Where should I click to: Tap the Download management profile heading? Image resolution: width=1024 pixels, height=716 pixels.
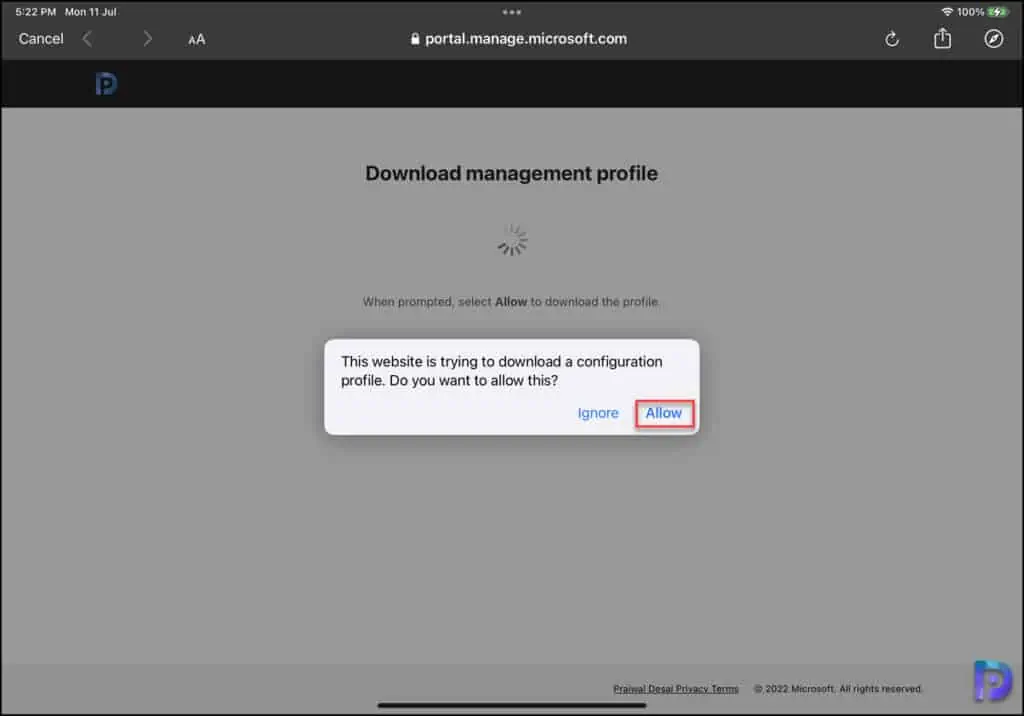pyautogui.click(x=511, y=173)
